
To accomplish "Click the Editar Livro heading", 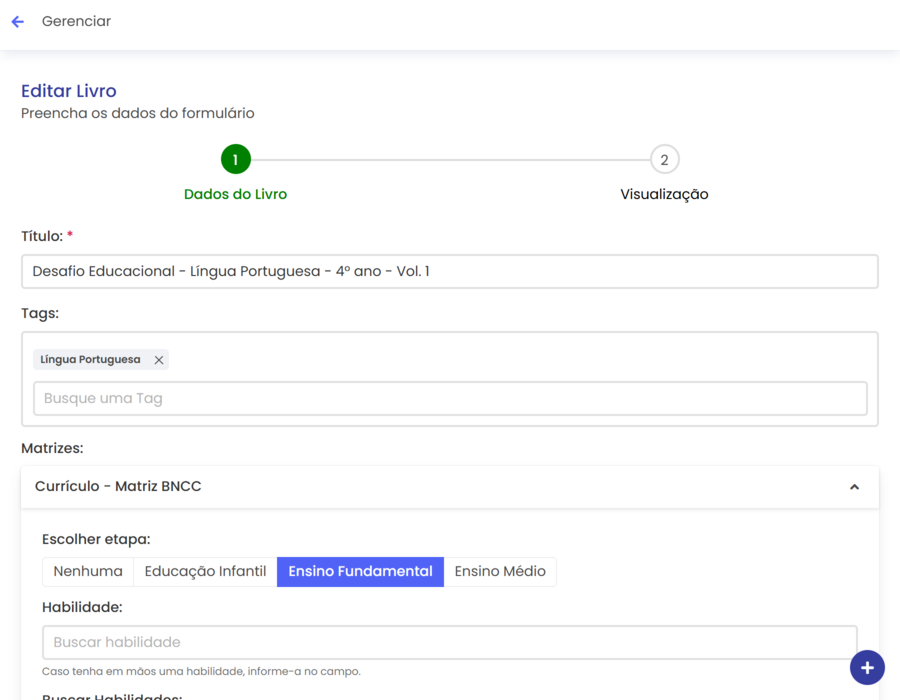I will pos(69,91).
